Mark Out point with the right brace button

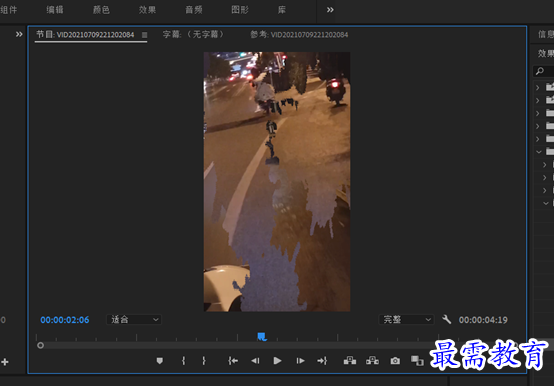(x=204, y=361)
